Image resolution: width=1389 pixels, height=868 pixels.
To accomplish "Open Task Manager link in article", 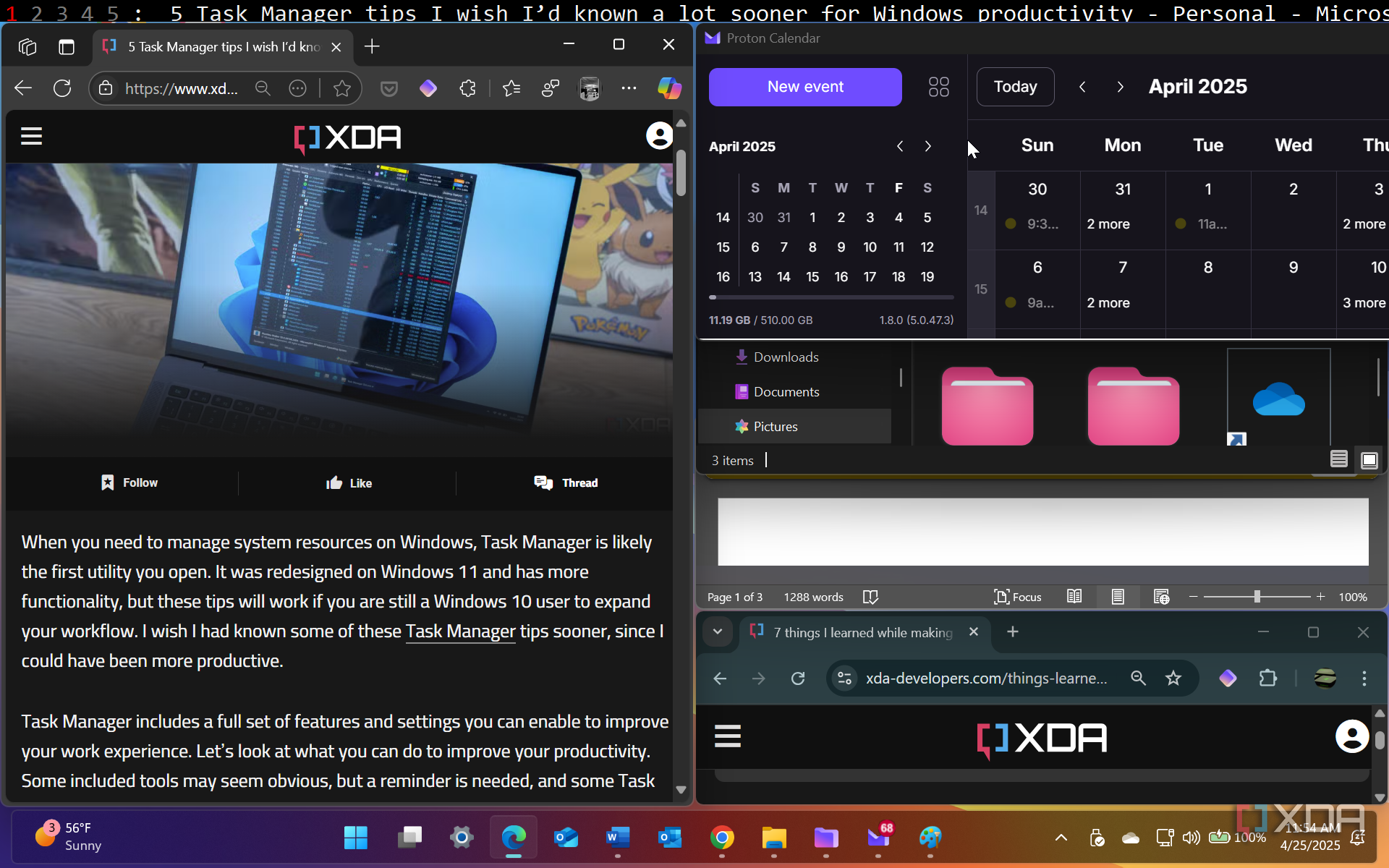I will [x=460, y=631].
